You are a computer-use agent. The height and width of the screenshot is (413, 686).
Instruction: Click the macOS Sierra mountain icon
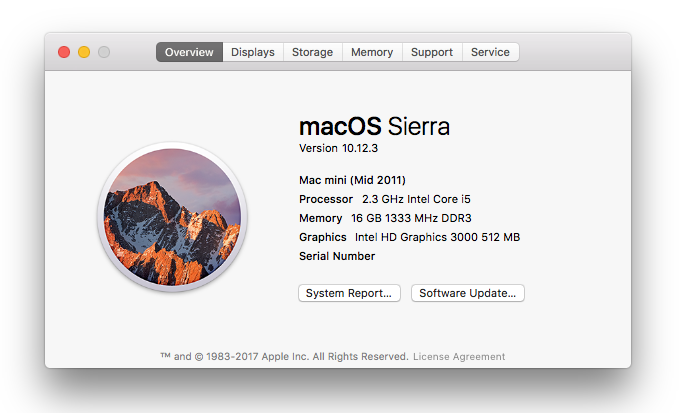point(172,217)
